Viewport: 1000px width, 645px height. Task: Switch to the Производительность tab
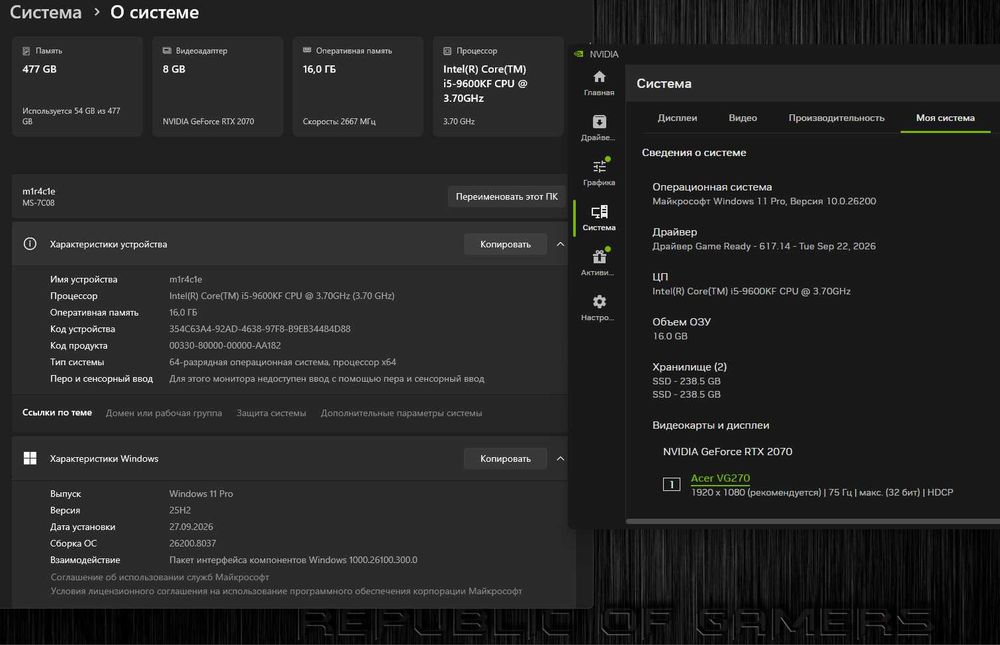836,118
